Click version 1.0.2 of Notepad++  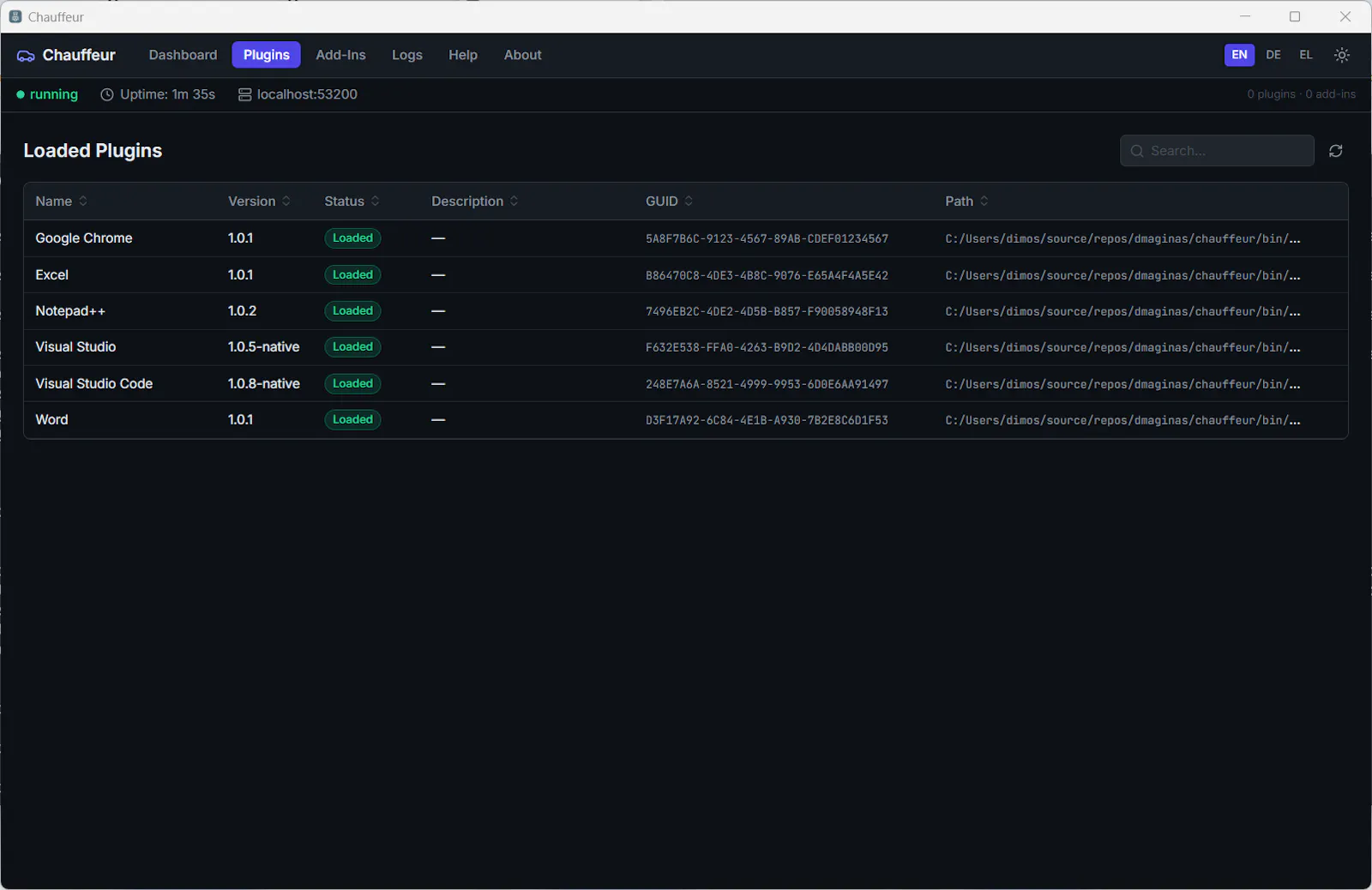point(242,311)
